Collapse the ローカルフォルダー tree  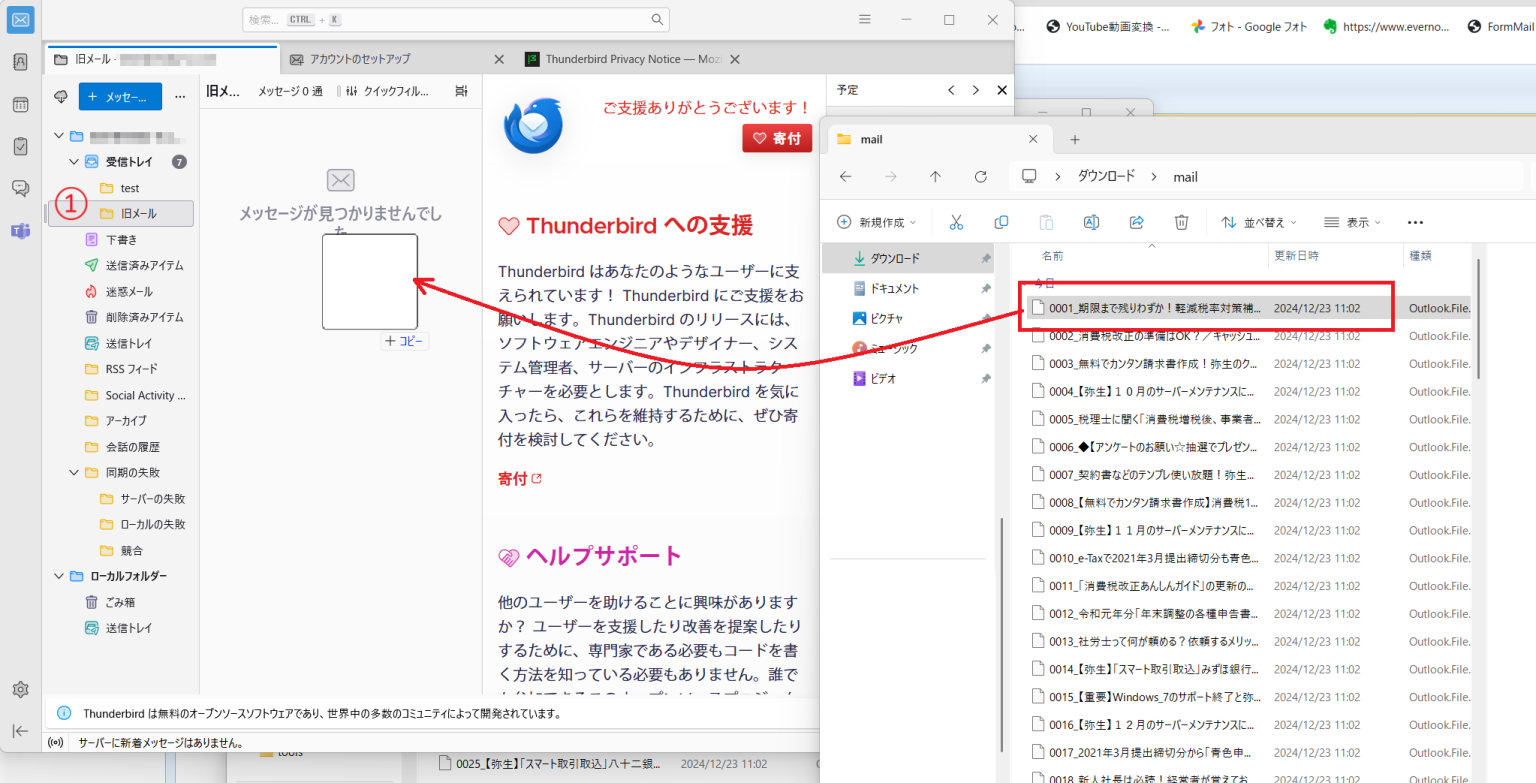[60, 576]
